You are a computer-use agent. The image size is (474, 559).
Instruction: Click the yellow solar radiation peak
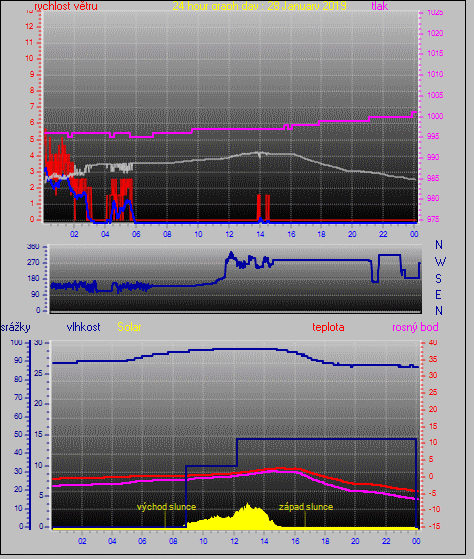click(248, 506)
